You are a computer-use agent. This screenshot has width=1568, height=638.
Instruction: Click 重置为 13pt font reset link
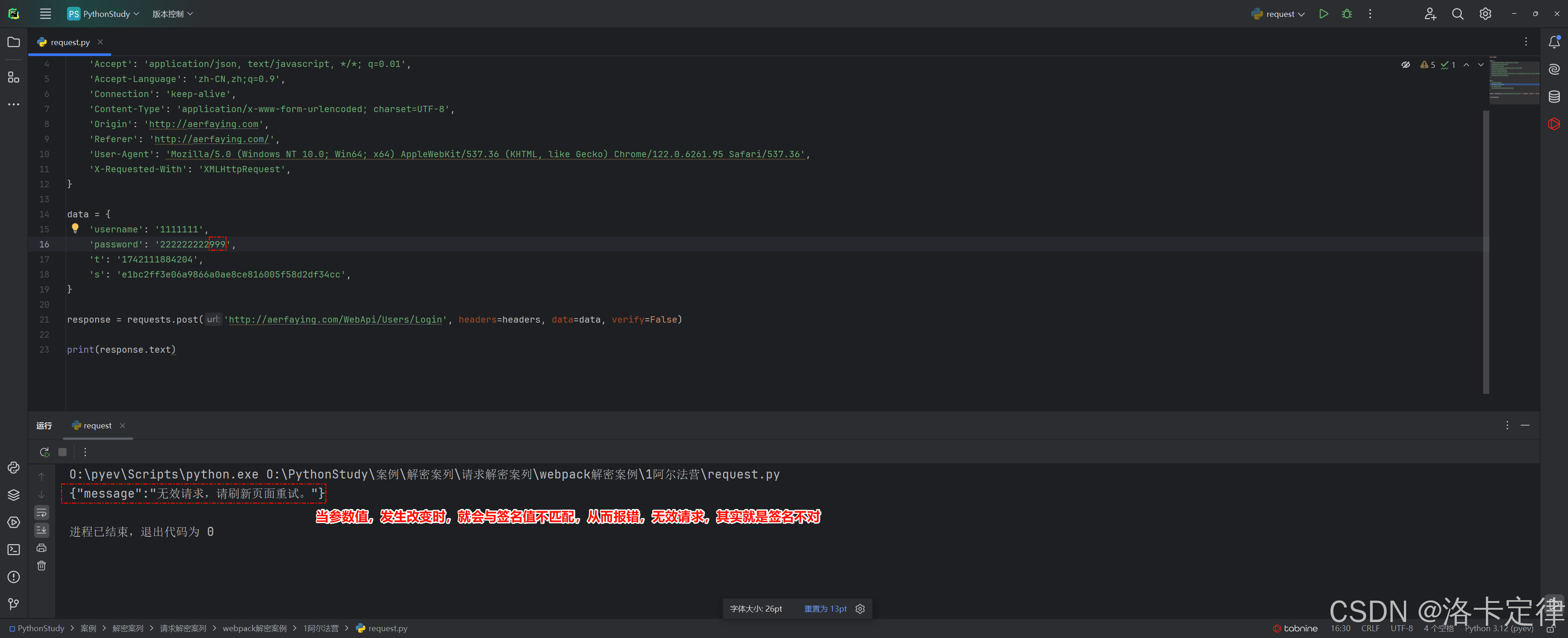coord(825,609)
